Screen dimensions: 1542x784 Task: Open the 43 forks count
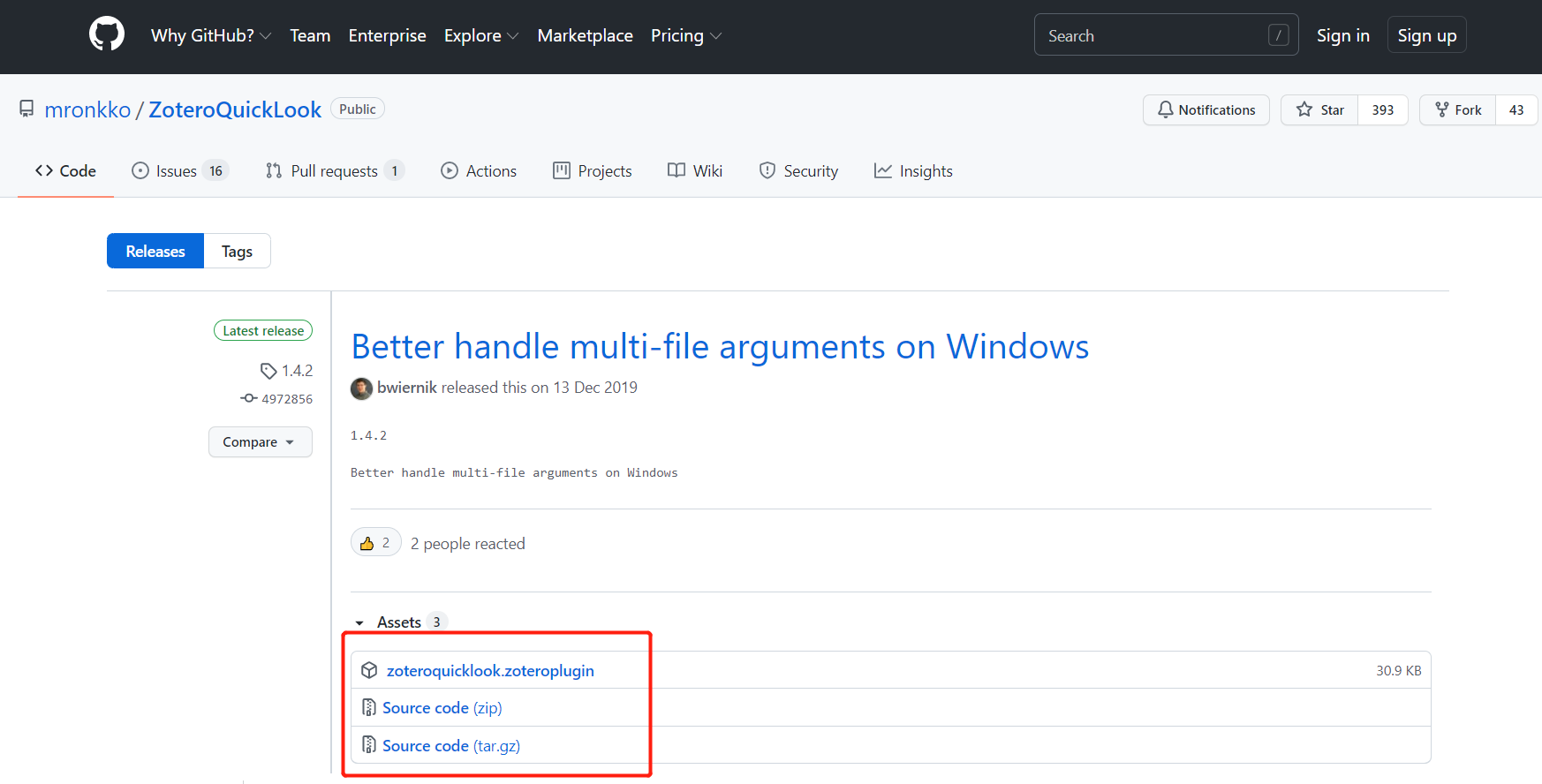tap(1516, 109)
